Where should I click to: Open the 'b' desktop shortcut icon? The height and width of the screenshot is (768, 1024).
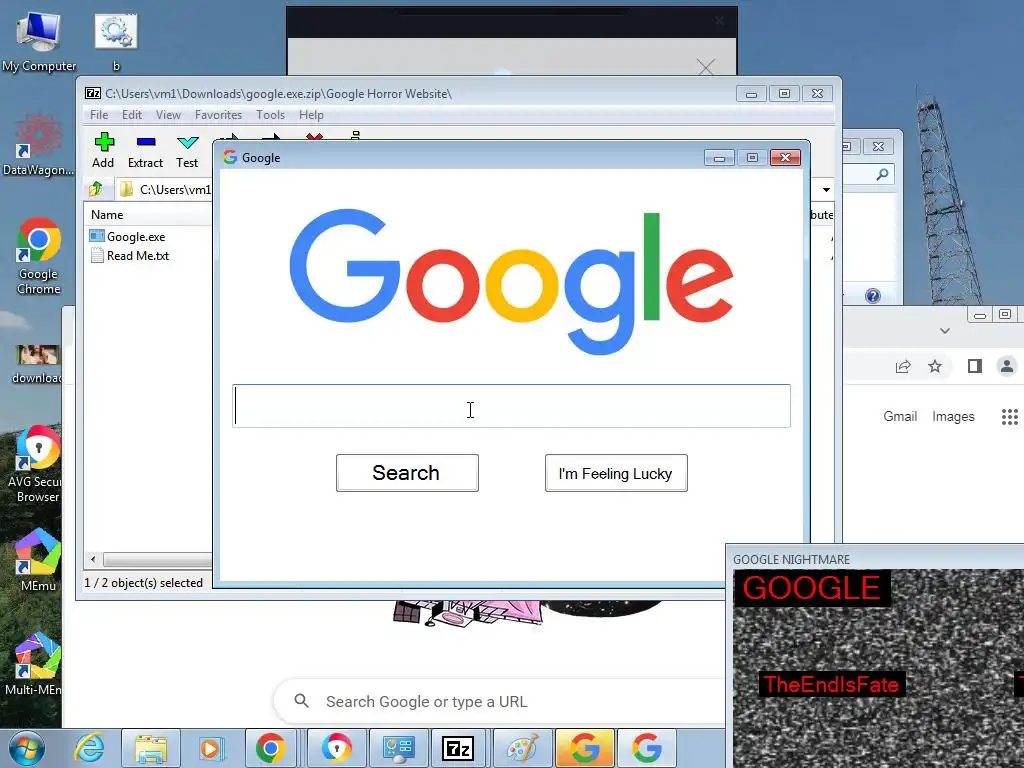point(116,40)
